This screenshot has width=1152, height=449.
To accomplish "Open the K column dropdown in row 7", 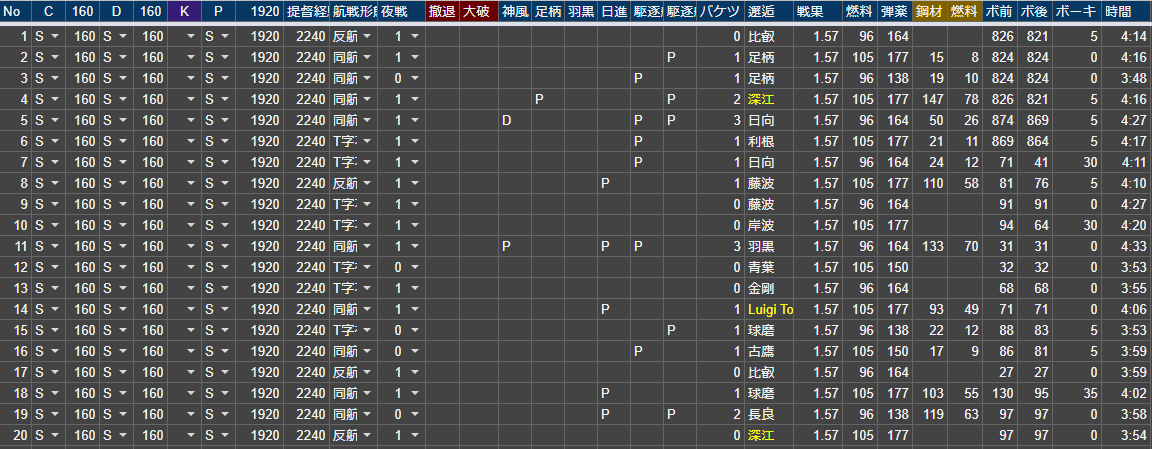I will [x=191, y=162].
